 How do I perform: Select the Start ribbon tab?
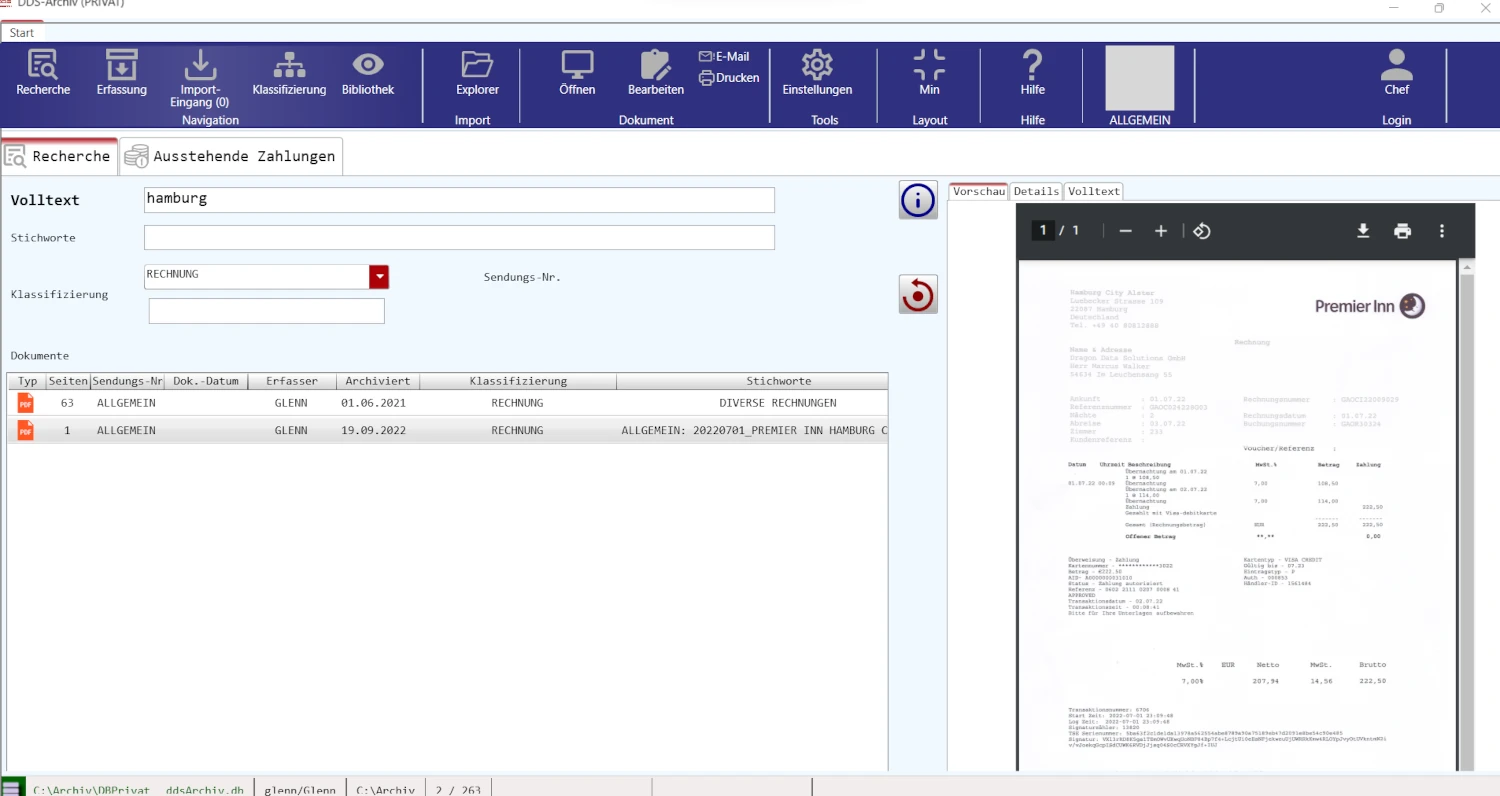22,33
